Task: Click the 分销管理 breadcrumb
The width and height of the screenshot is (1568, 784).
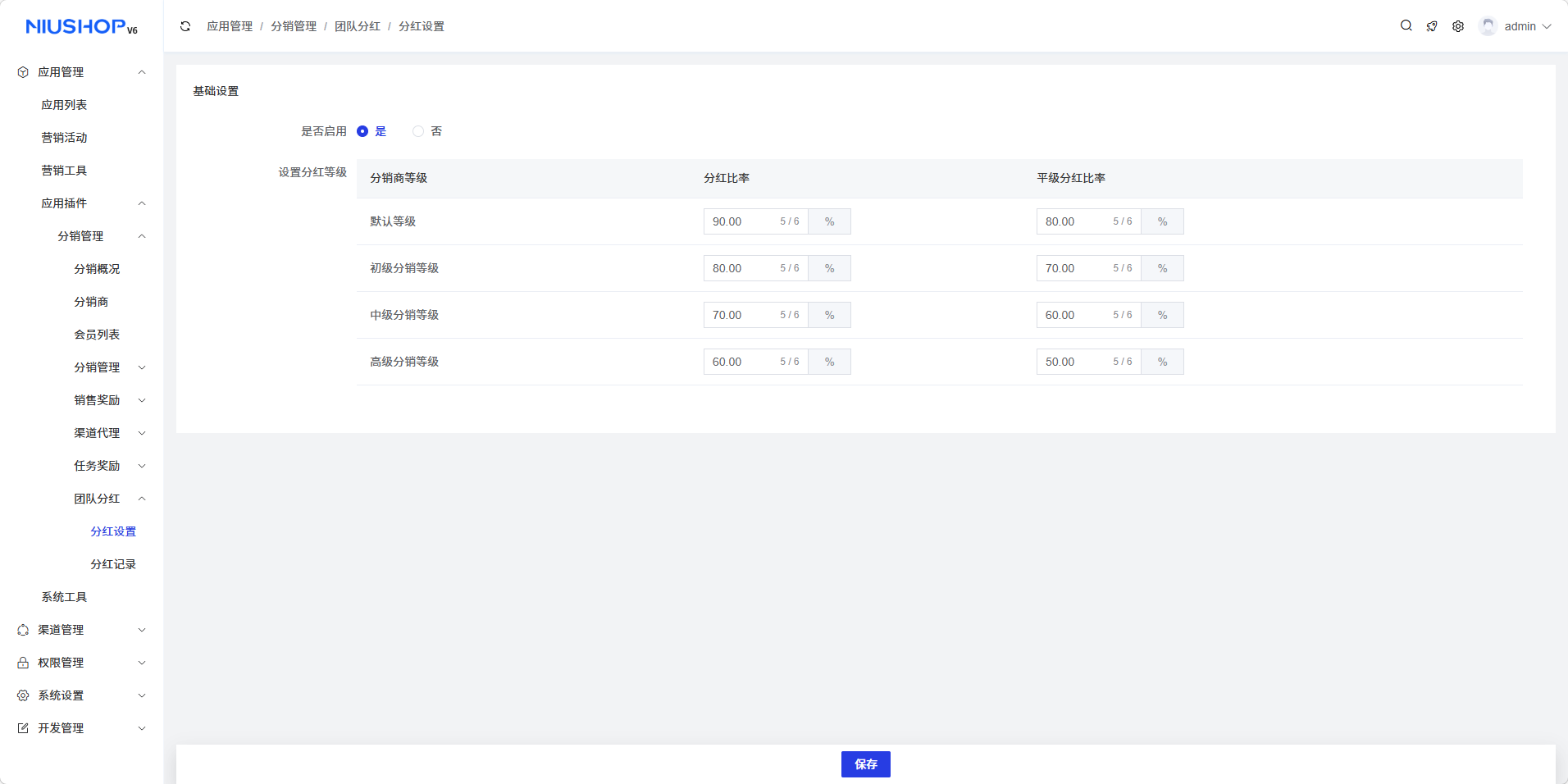Action: [294, 26]
